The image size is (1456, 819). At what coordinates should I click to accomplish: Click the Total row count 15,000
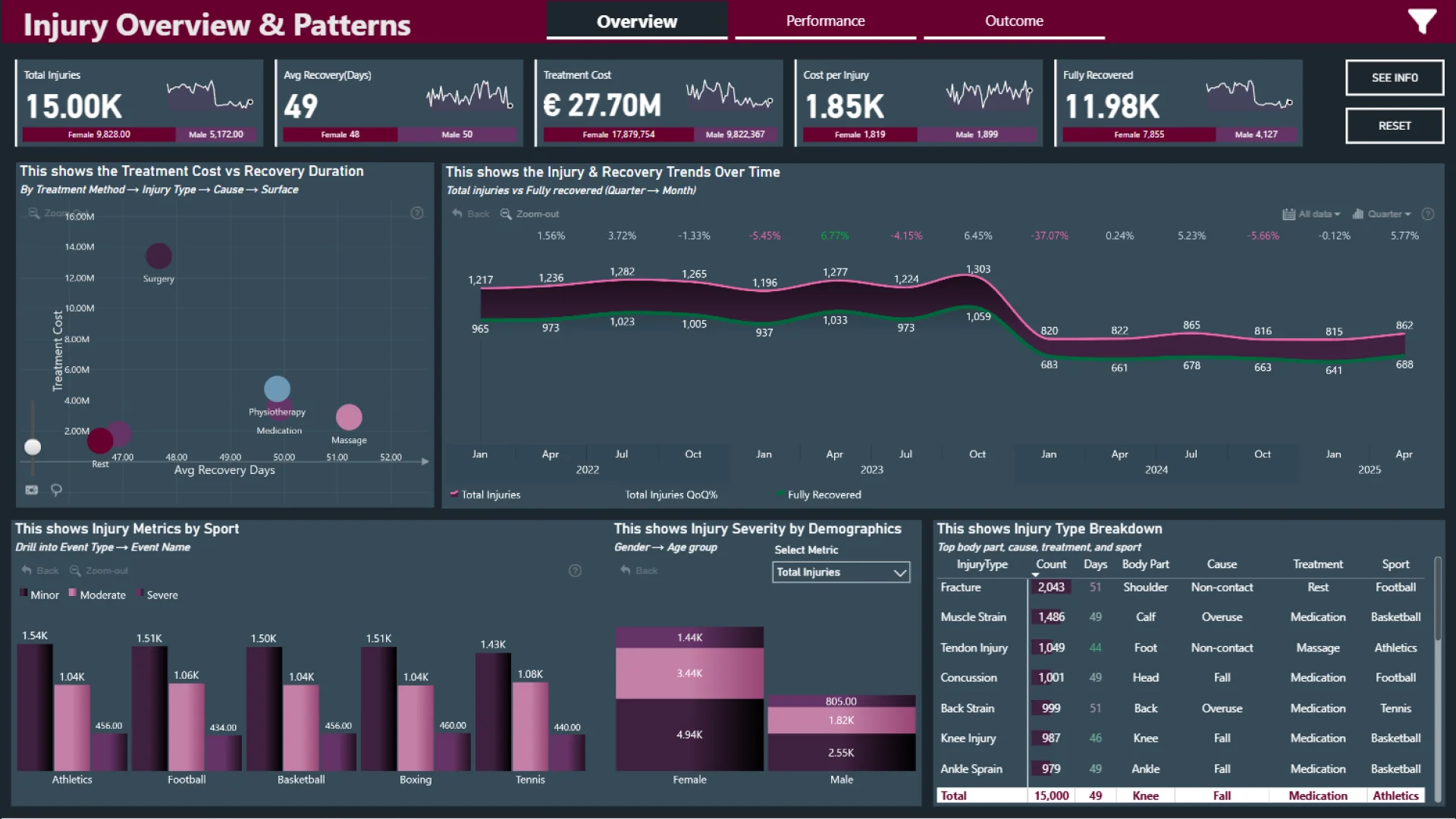pos(1051,795)
